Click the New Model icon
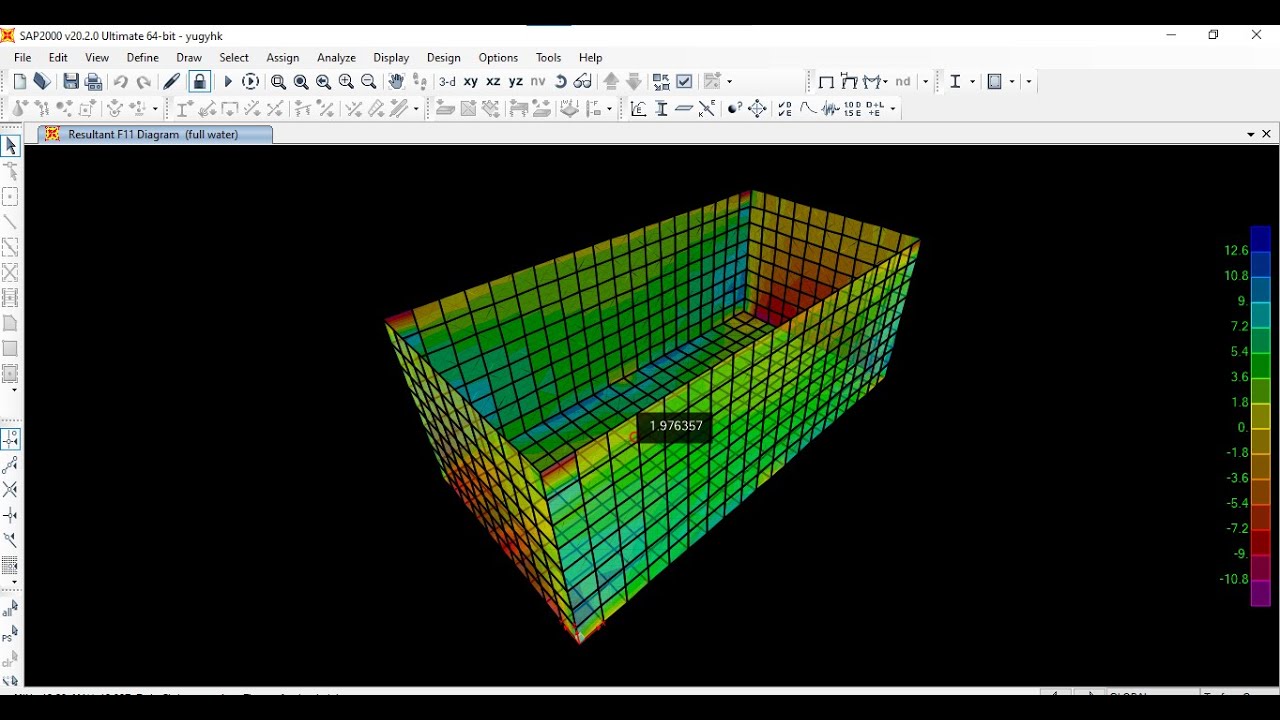Viewport: 1280px width, 720px height. pyautogui.click(x=20, y=82)
